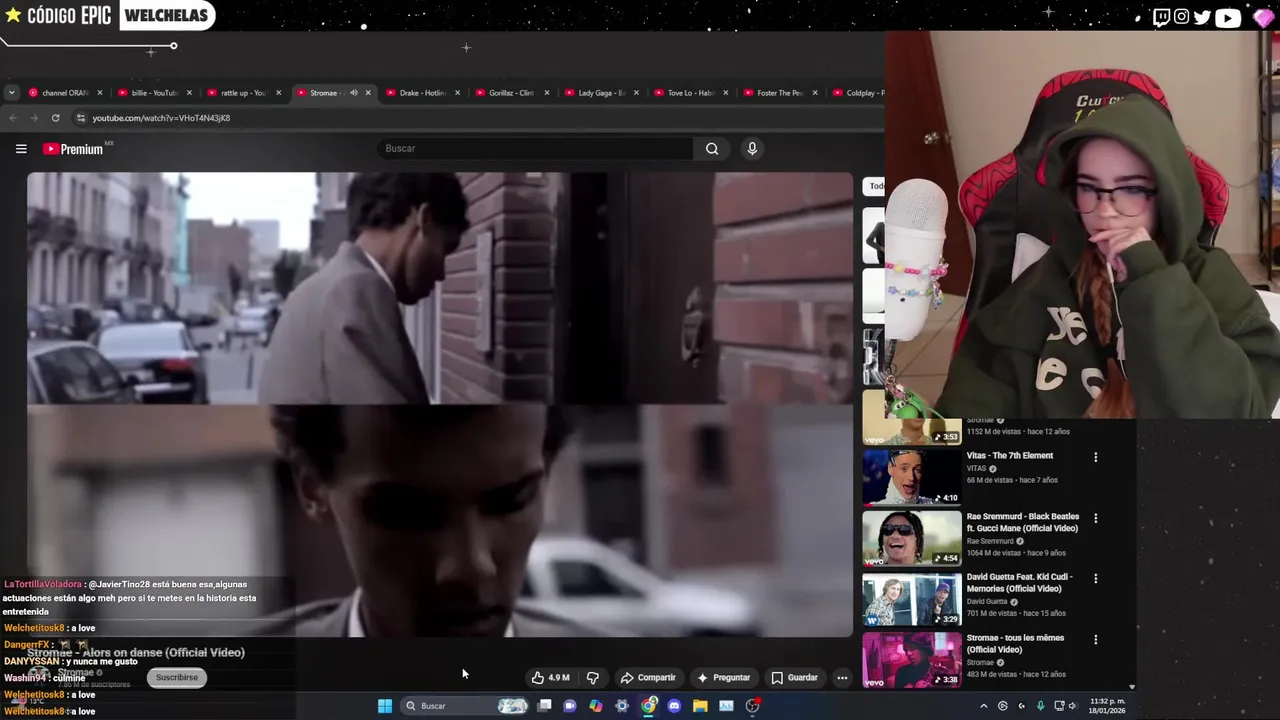1280x720 pixels.
Task: Open options for Rae Sremmurd - Black Beatles
Action: 1095,518
